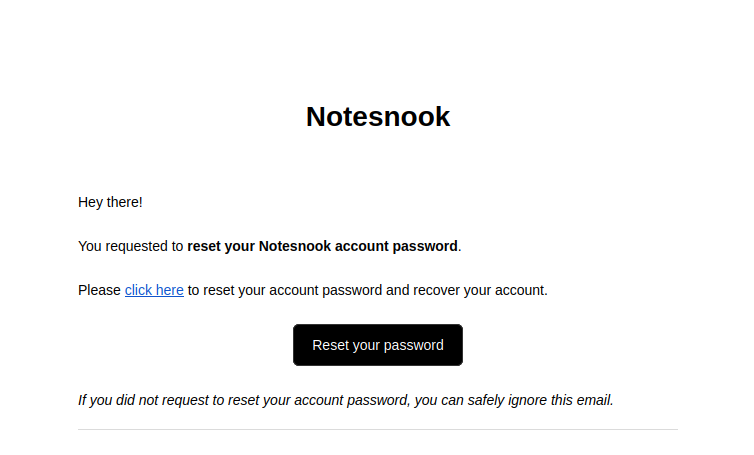The height and width of the screenshot is (455, 754).
Task: Click the "click here" hyperlink
Action: click(154, 291)
